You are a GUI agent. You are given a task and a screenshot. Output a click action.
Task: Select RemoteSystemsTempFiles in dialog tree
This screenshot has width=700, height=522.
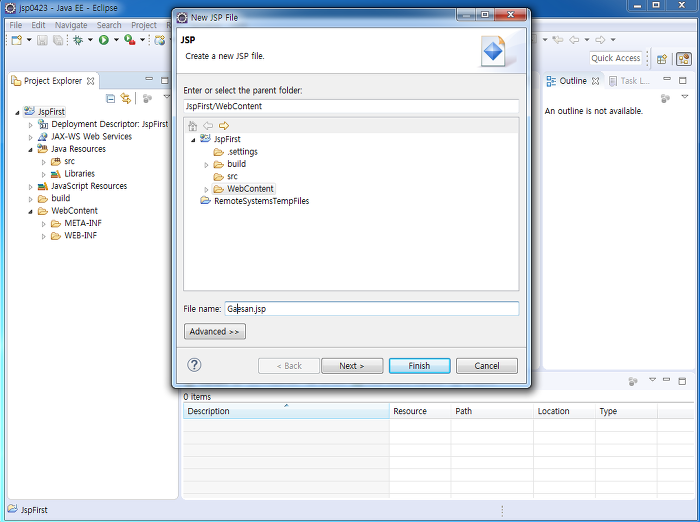(x=262, y=201)
